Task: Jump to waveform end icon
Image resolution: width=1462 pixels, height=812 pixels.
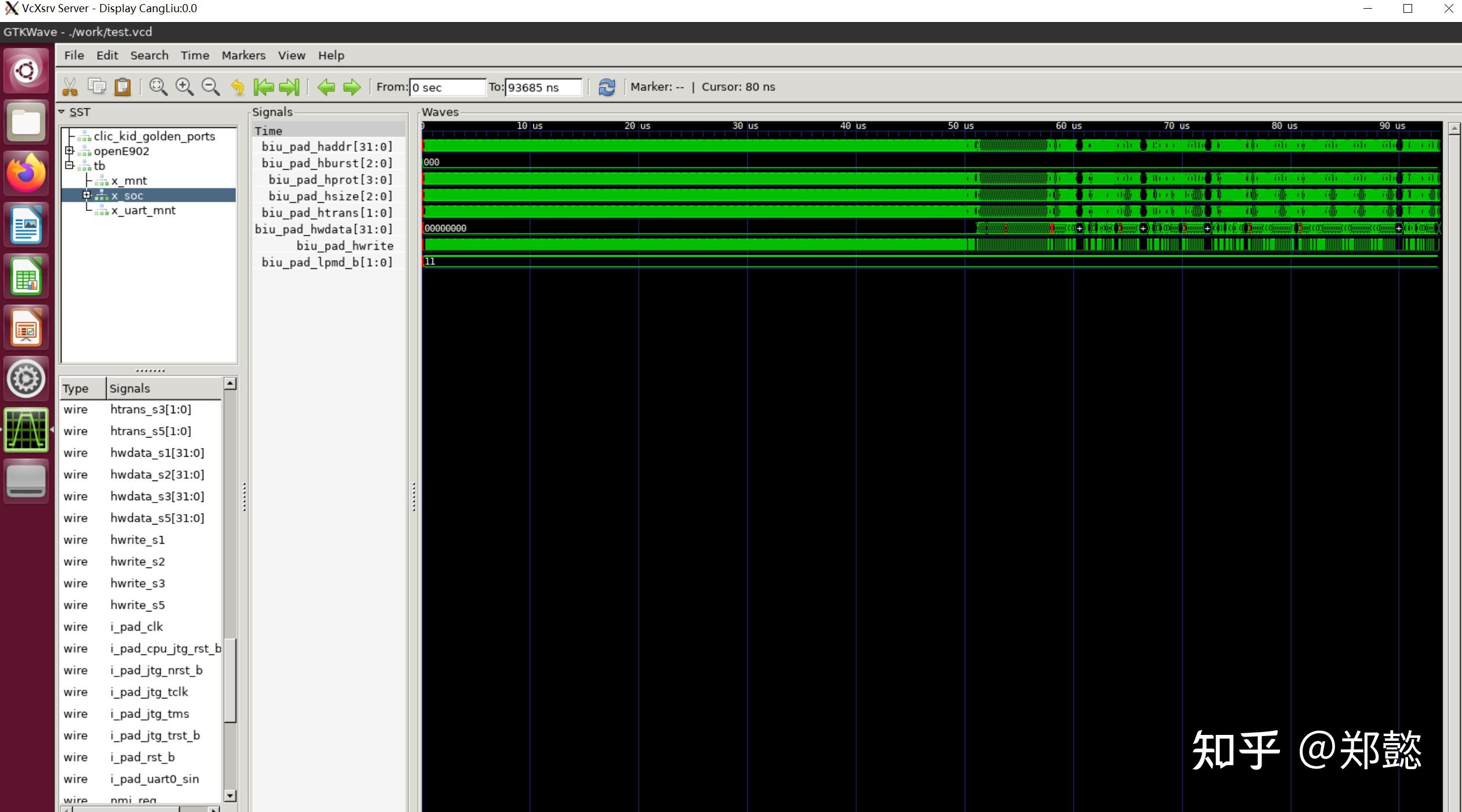Action: [289, 87]
